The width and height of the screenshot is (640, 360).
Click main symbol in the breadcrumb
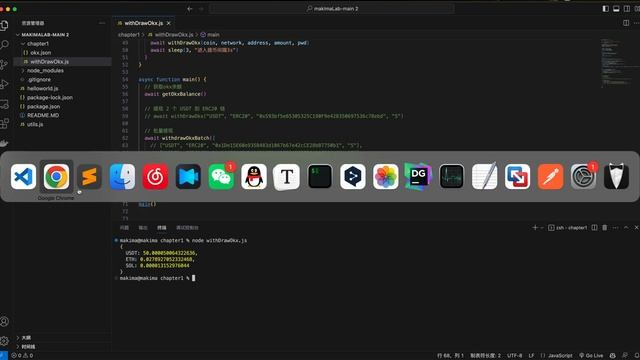pyautogui.click(x=210, y=35)
